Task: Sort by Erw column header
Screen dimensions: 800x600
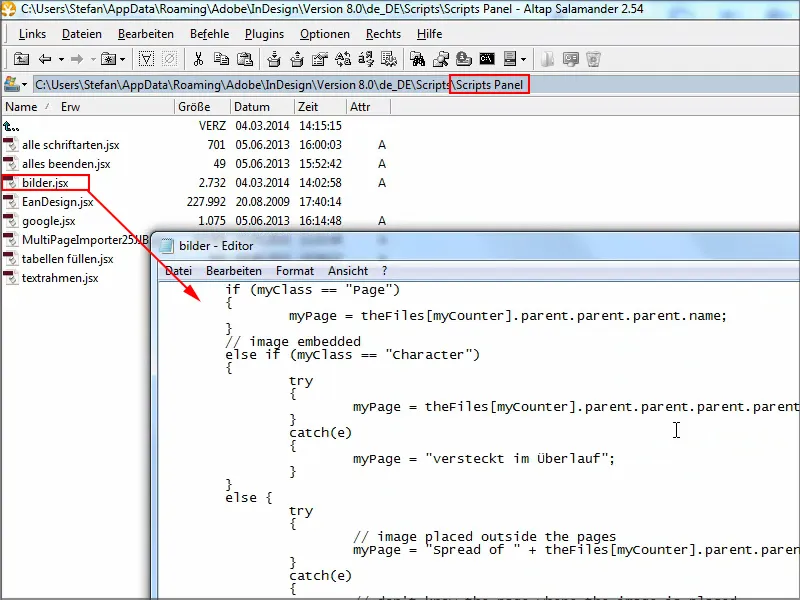Action: [x=70, y=107]
